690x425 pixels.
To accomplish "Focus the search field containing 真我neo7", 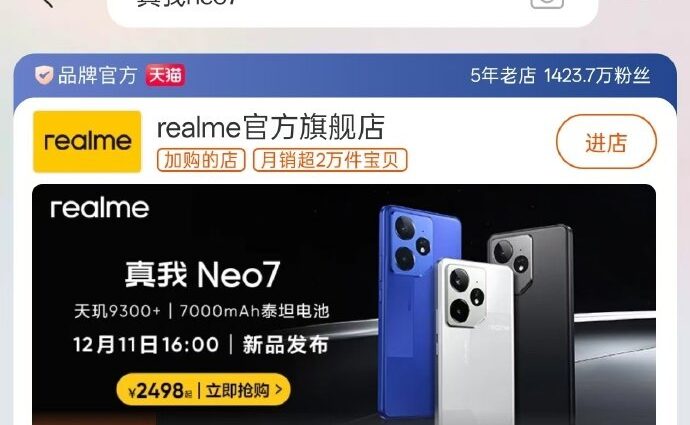I will tap(352, 9).
